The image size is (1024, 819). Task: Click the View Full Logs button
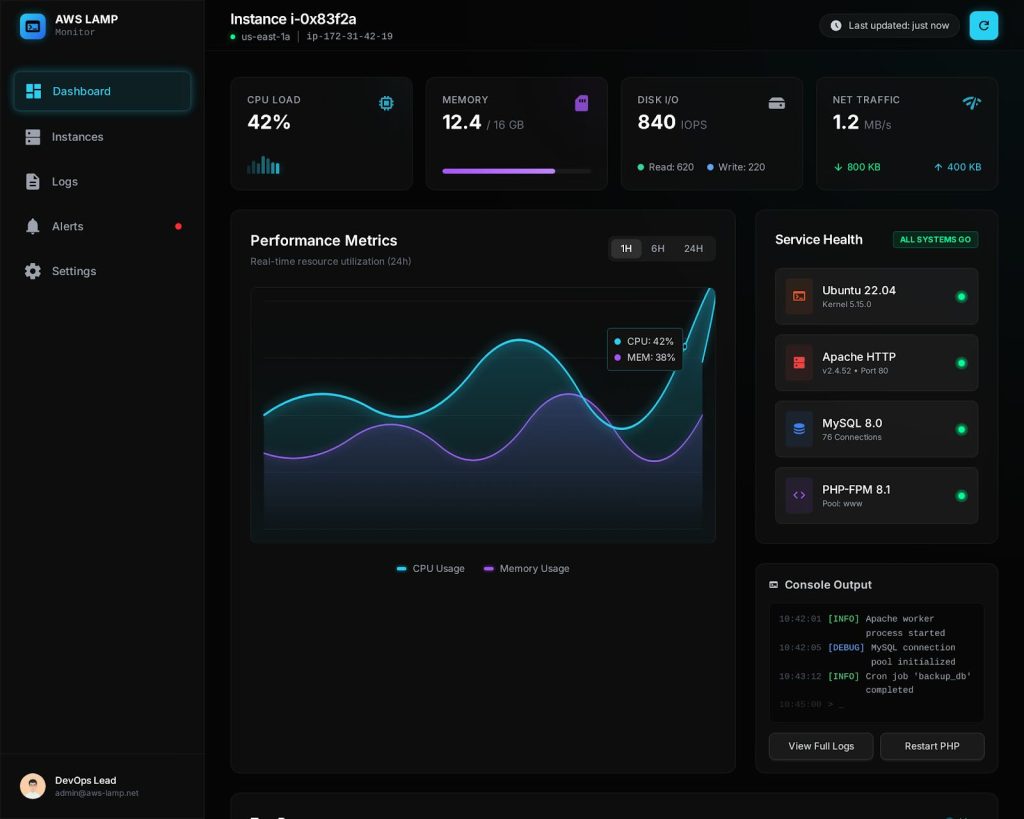click(x=820, y=747)
